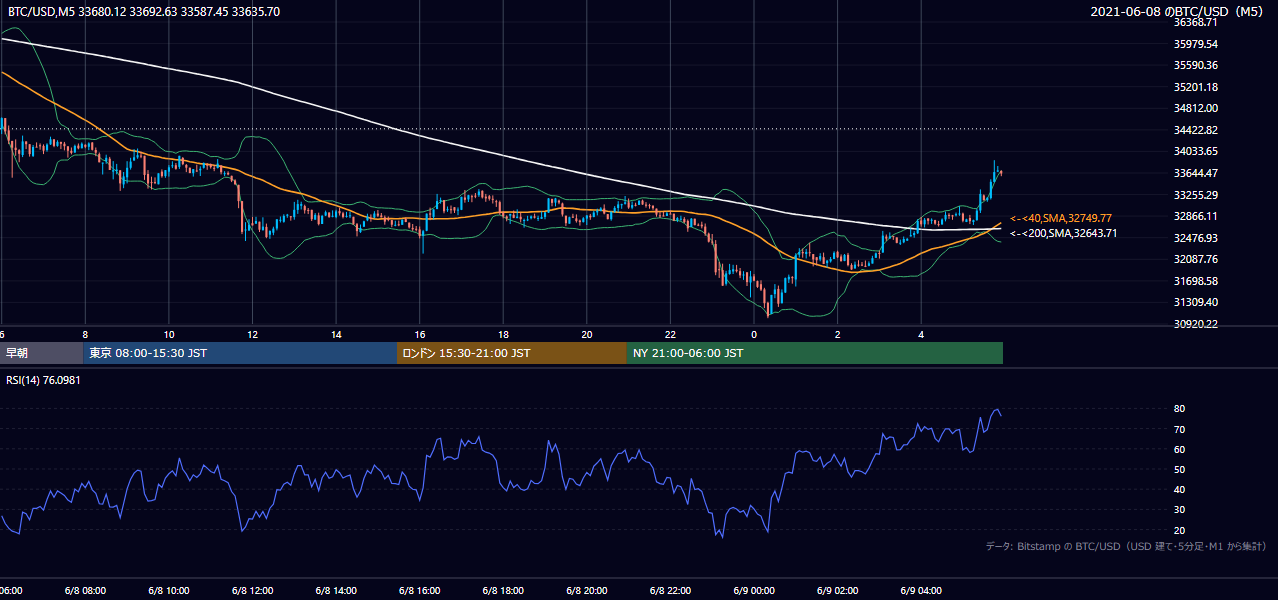Image resolution: width=1278 pixels, height=600 pixels.
Task: Click the NY 21:00-06:00 JST session bar
Action: point(815,353)
